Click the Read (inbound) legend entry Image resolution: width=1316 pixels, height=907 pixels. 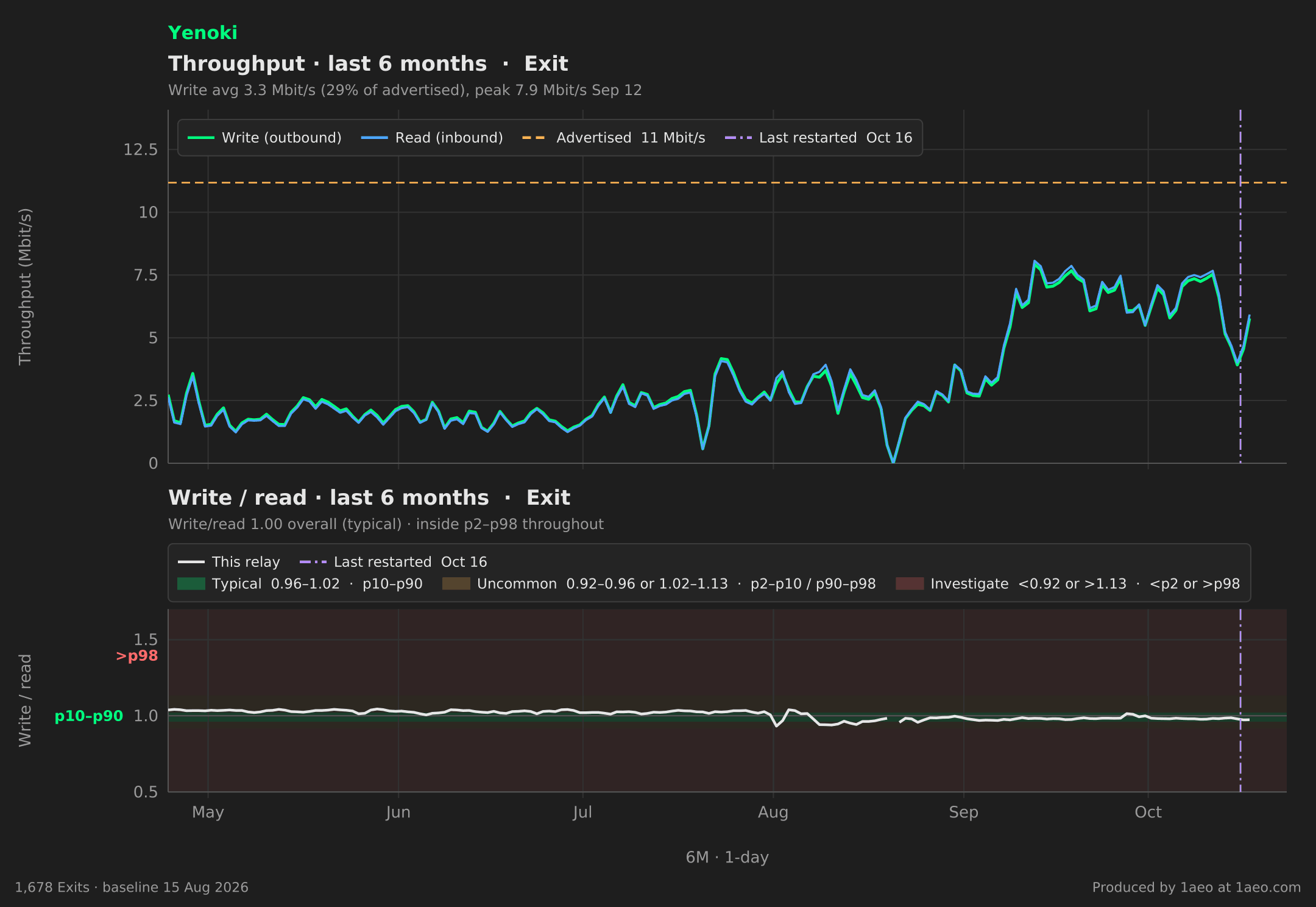[432, 138]
